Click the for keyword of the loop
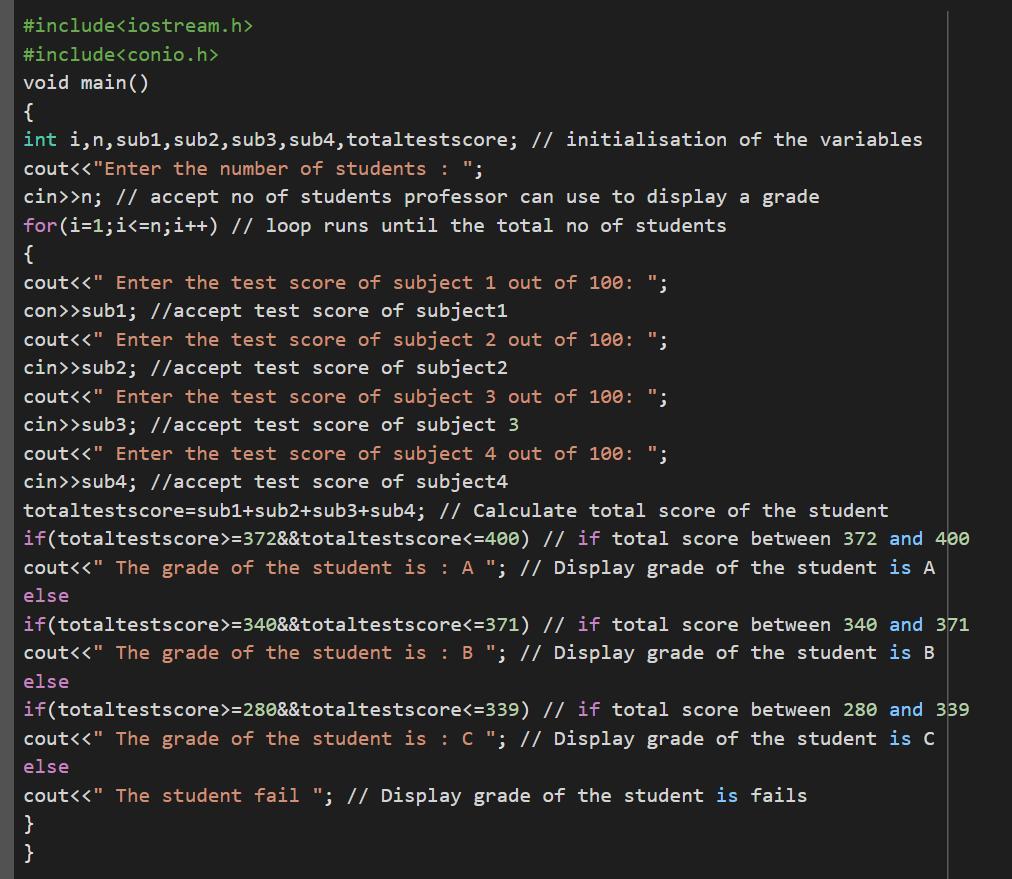Image resolution: width=1012 pixels, height=879 pixels. [x=40, y=225]
